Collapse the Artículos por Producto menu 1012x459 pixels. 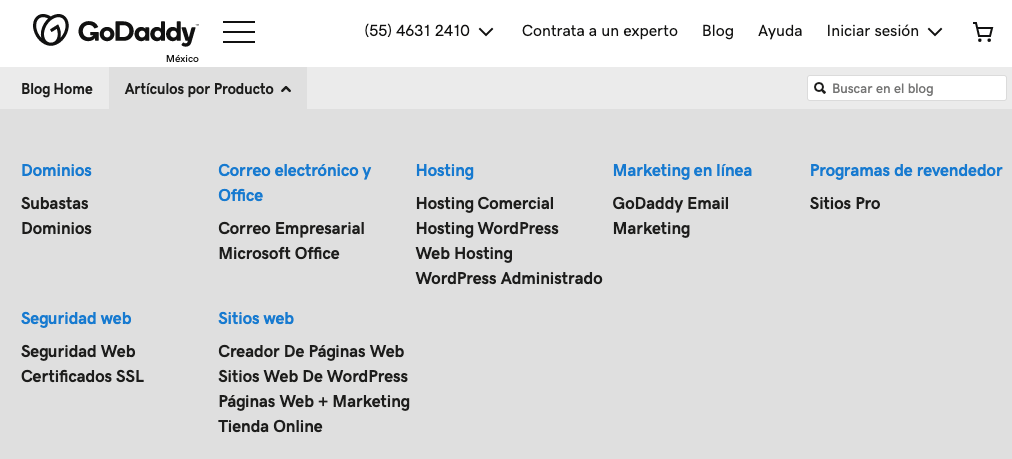click(x=208, y=89)
